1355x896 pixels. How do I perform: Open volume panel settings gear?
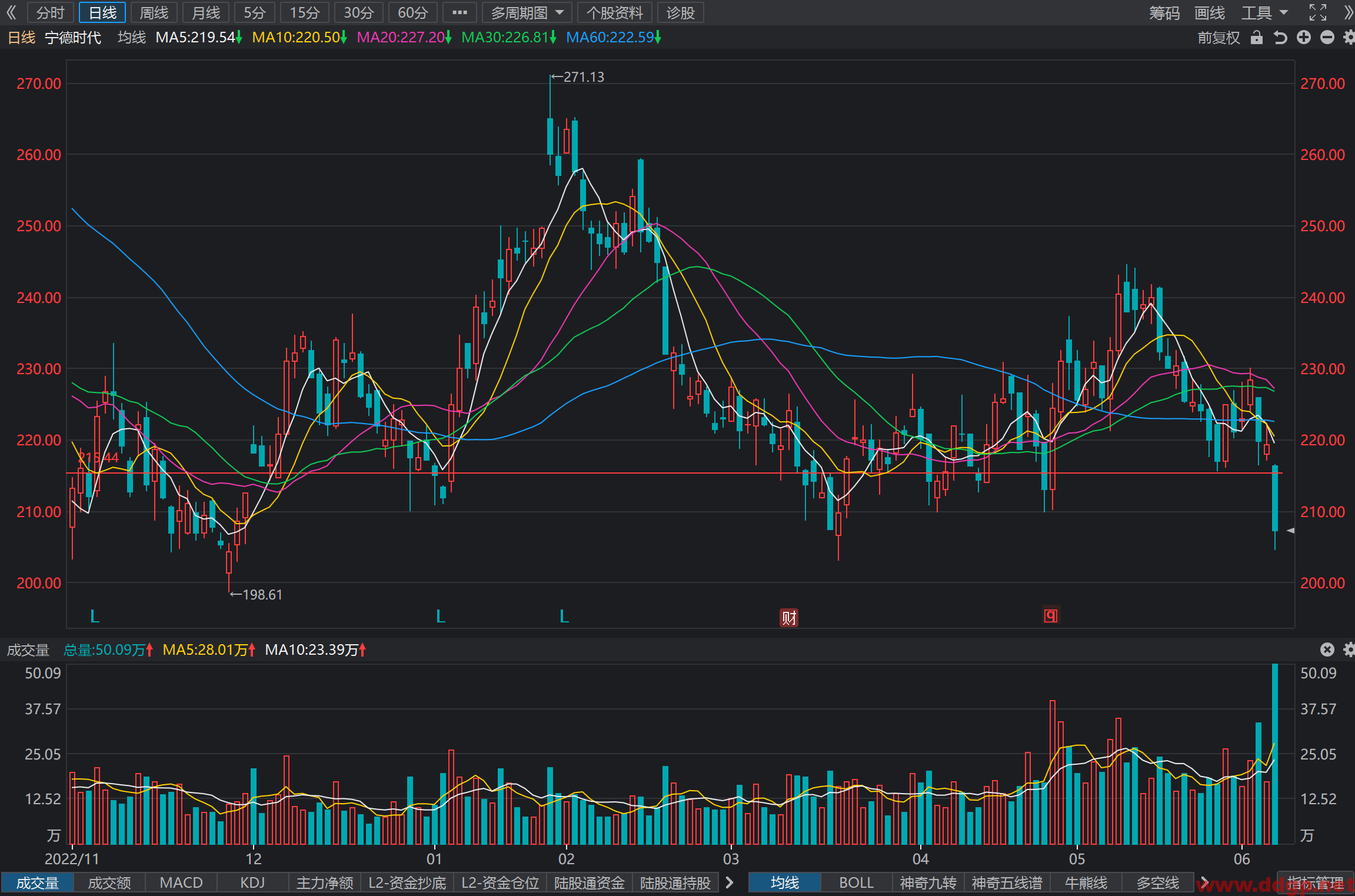[x=1349, y=649]
